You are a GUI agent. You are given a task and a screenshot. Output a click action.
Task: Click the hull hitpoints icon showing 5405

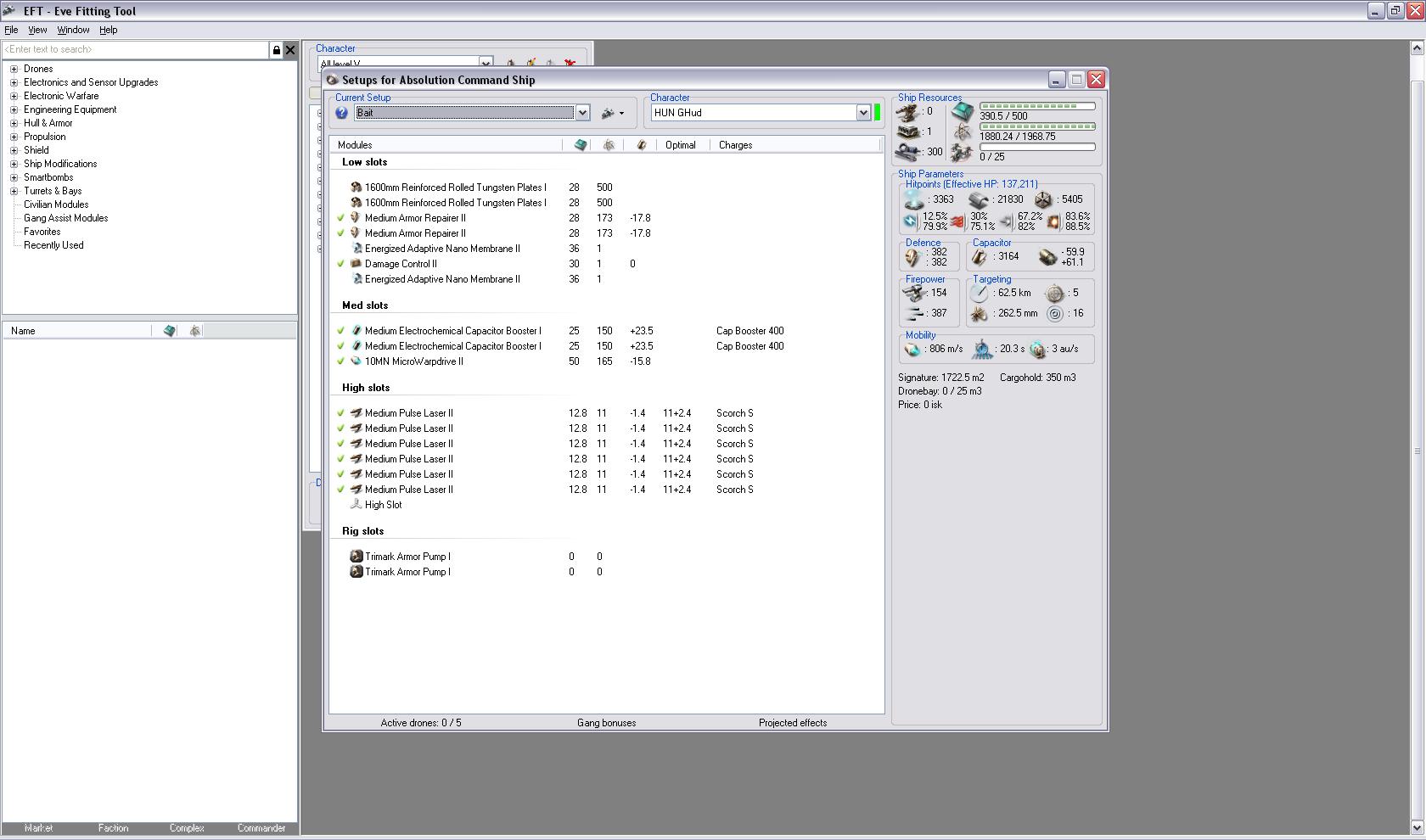1043,199
